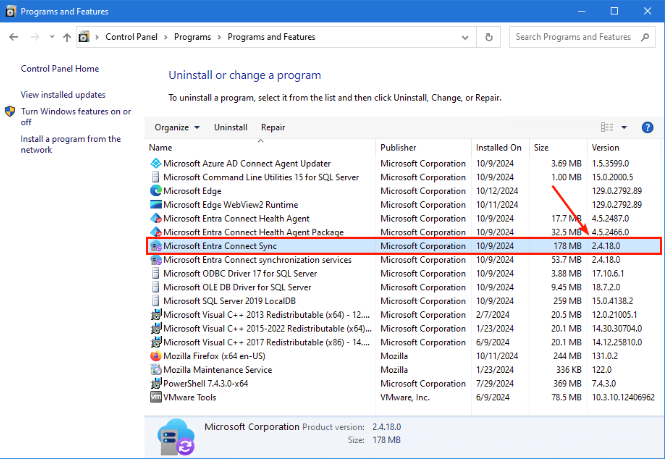Click version '10.3.10.12406962' cell
Viewport: 666px width, 459px height.
point(623,397)
